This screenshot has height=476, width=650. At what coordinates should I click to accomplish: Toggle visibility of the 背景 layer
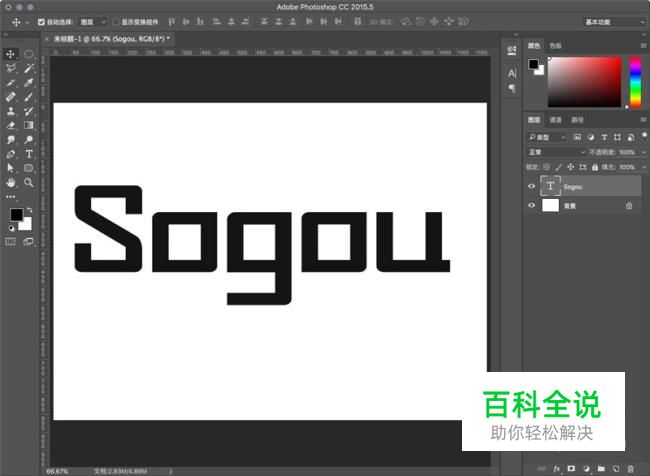click(532, 205)
